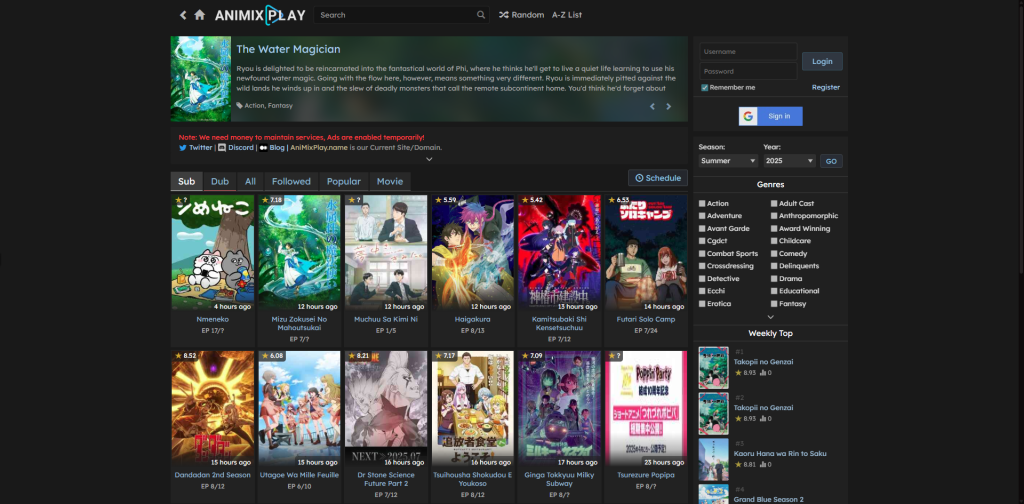Open the Season dropdown set to Summer
The height and width of the screenshot is (504, 1024).
[x=728, y=161]
